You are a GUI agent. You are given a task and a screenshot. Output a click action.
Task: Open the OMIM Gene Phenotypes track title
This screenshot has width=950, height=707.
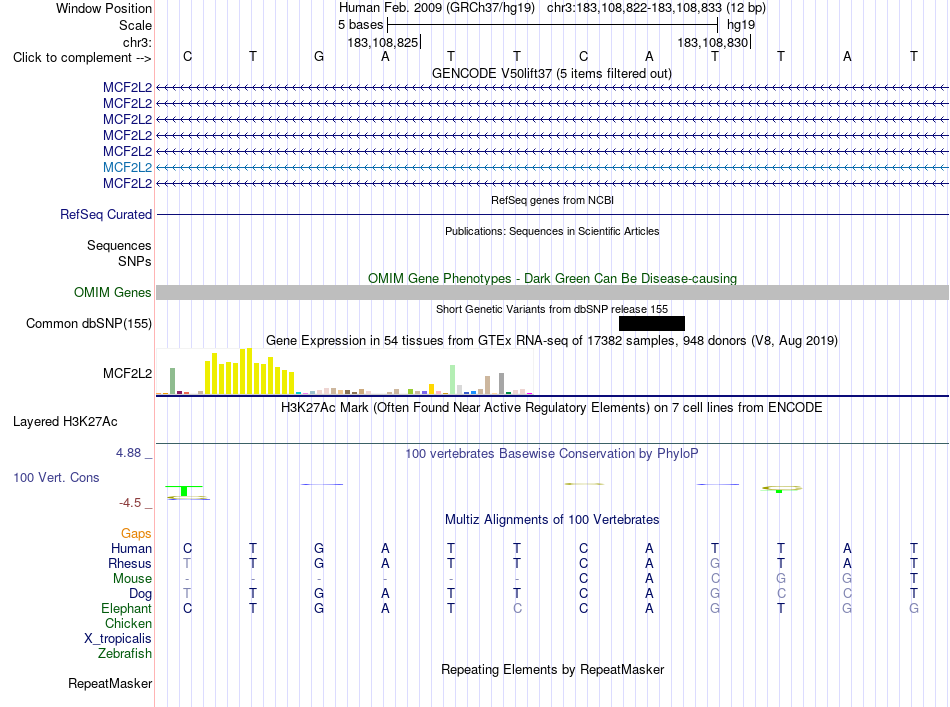click(552, 278)
